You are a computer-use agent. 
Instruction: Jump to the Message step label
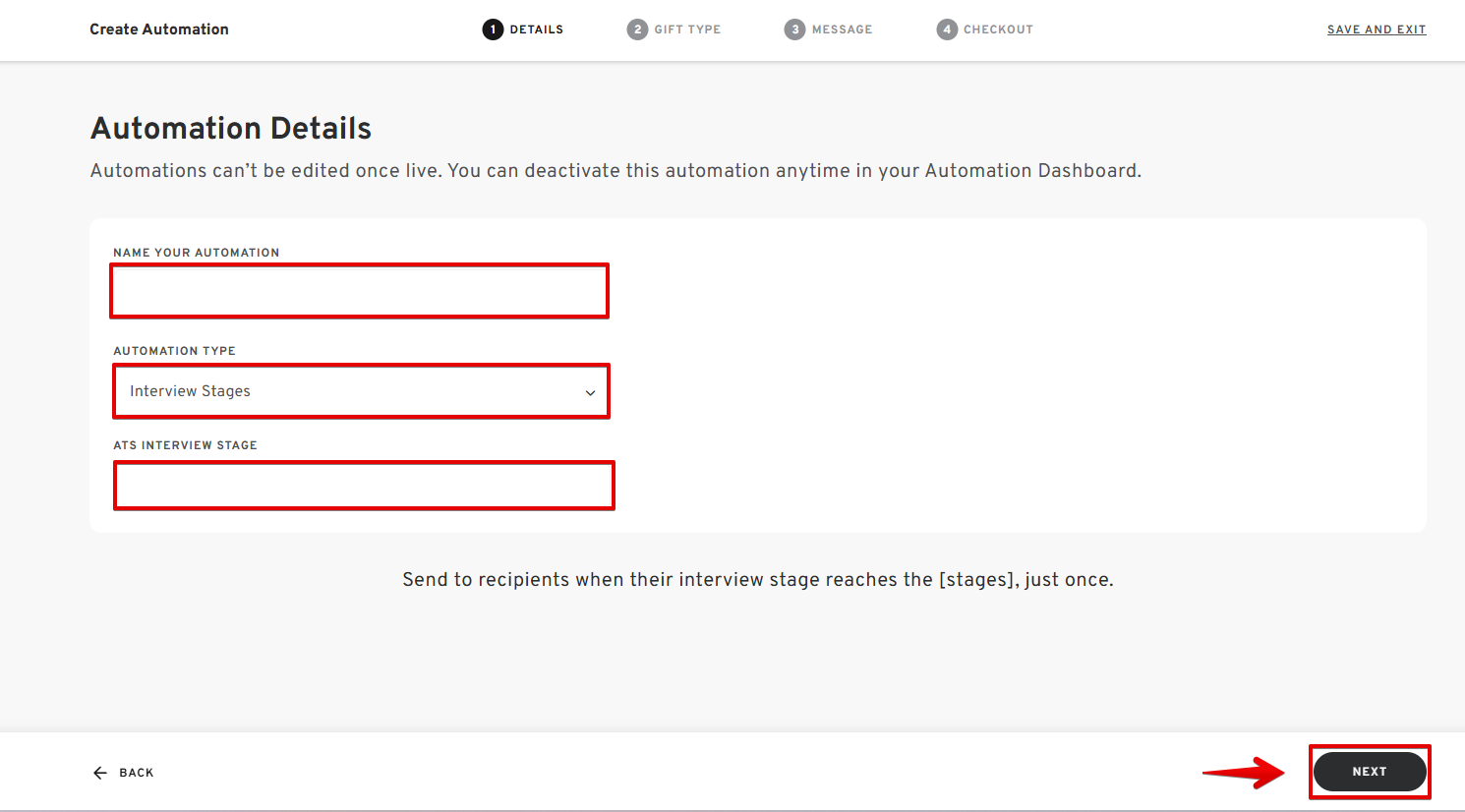point(842,29)
